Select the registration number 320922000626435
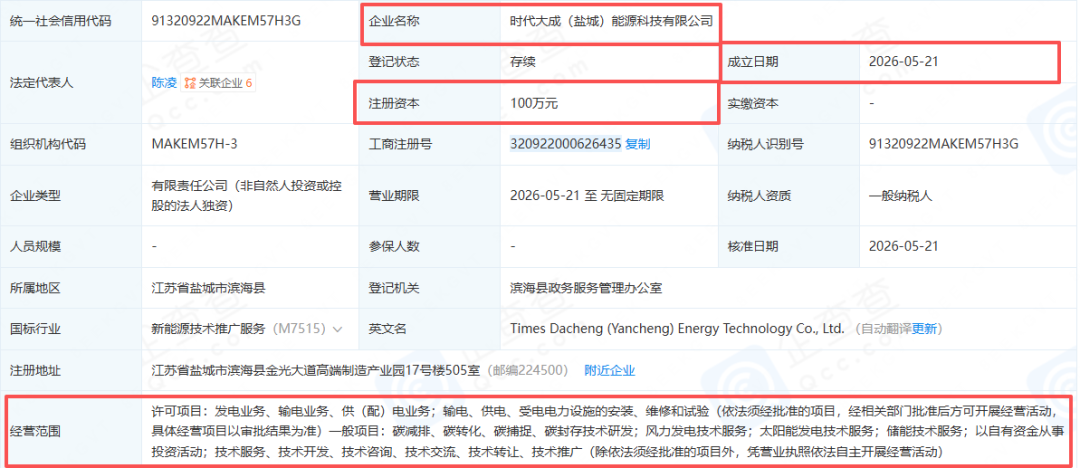This screenshot has height=468, width=1080. (x=566, y=144)
